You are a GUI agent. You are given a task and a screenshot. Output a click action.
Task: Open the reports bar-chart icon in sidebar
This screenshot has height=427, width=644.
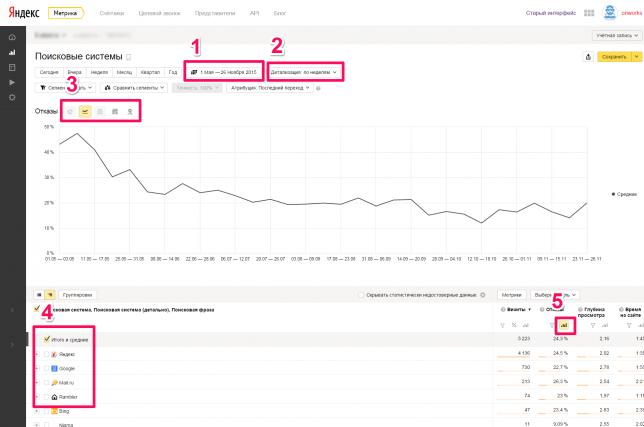click(12, 53)
